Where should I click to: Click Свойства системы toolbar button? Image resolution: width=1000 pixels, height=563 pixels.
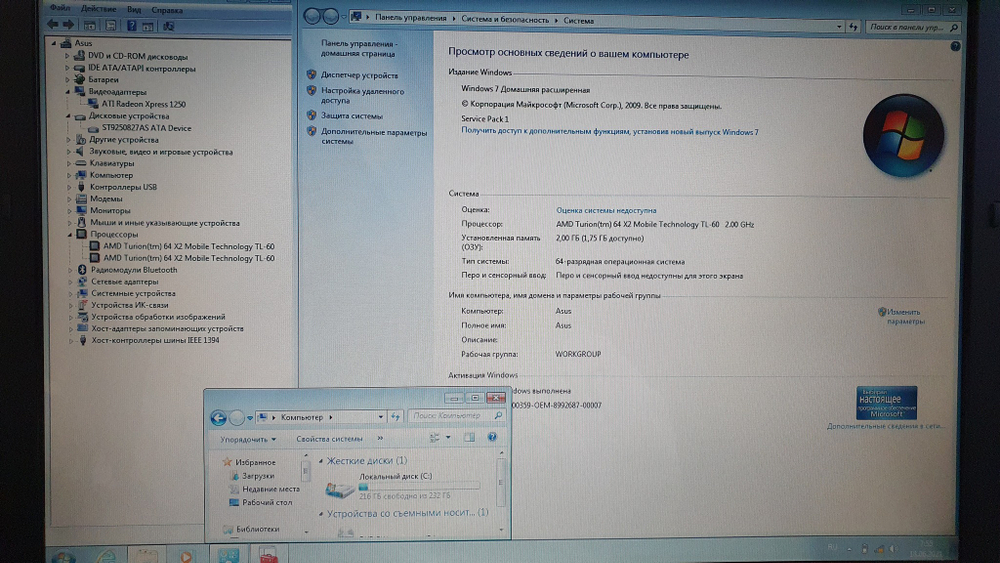(x=329, y=439)
